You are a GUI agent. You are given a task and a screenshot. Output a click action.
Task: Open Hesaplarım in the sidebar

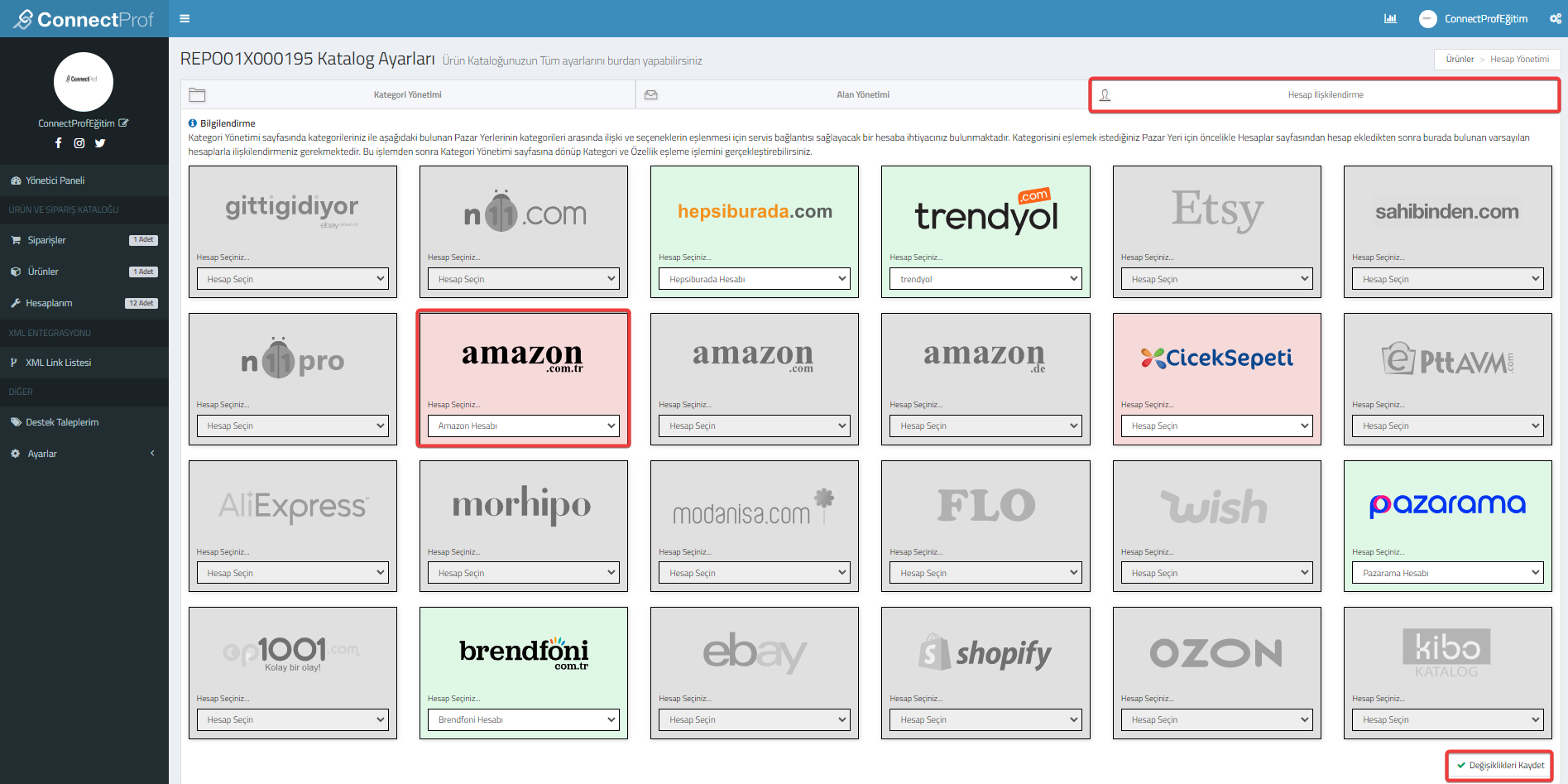click(84, 303)
